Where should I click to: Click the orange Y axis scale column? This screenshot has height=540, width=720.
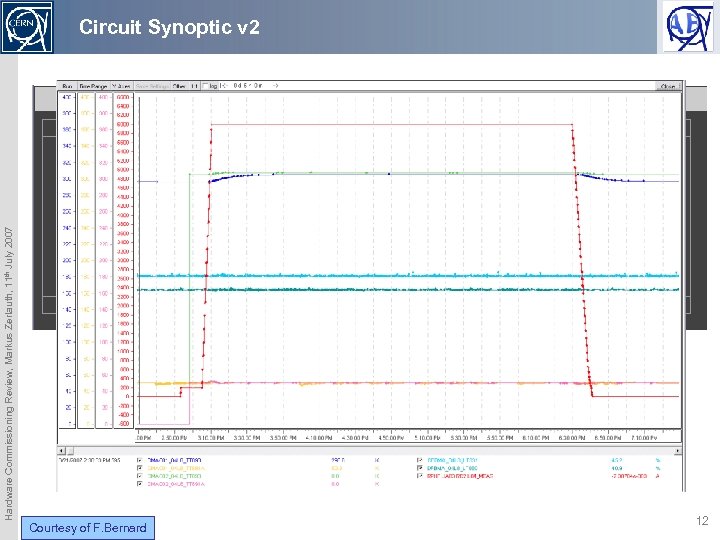(x=86, y=260)
